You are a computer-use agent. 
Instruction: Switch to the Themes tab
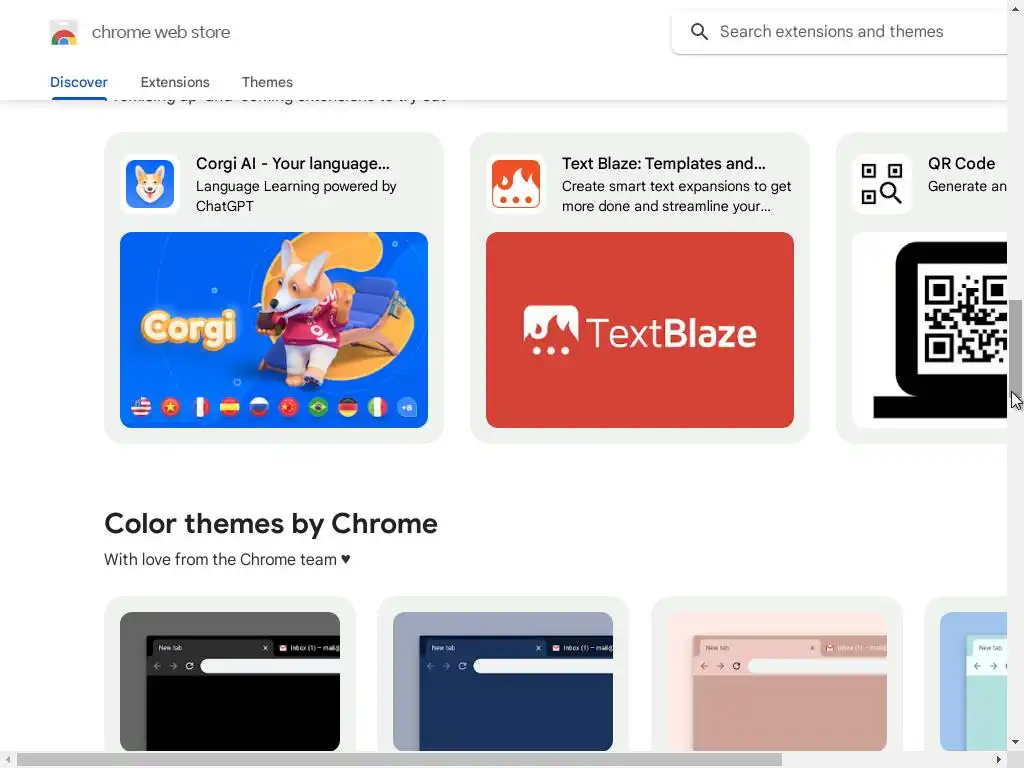(267, 82)
